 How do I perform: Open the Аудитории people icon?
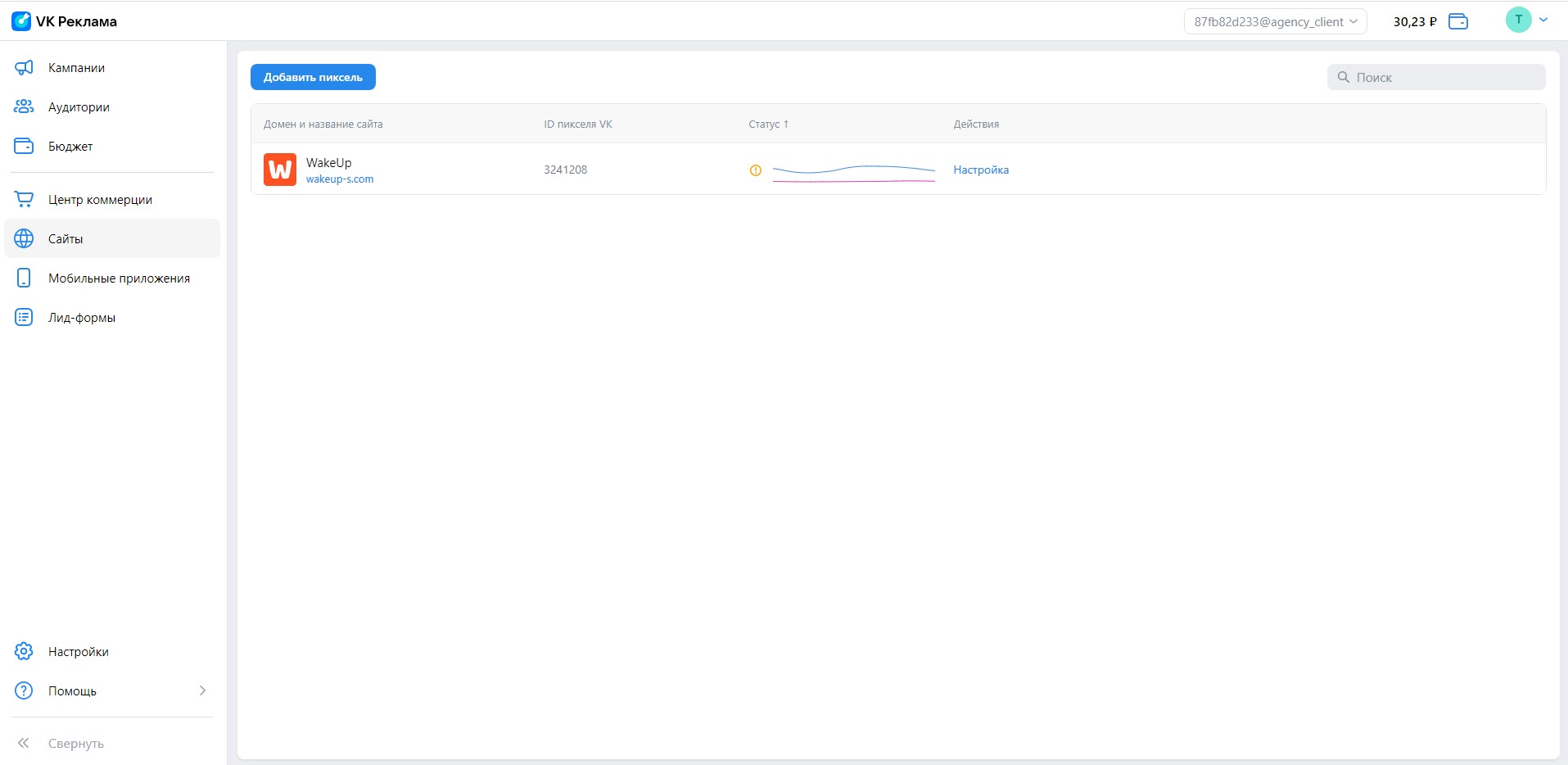coord(25,106)
